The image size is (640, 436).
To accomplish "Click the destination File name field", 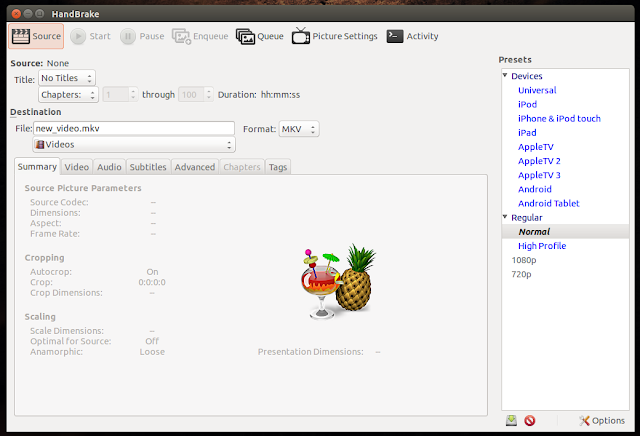I will coord(134,129).
